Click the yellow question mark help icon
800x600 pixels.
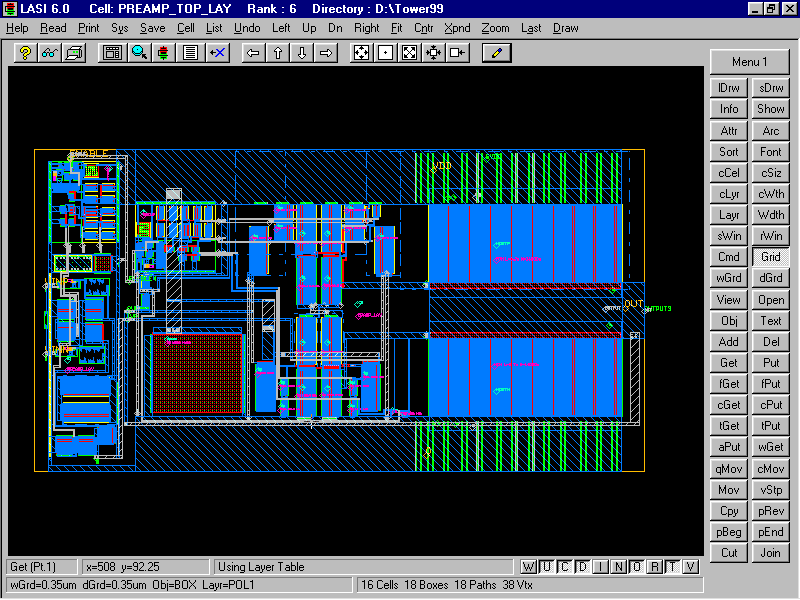point(25,52)
